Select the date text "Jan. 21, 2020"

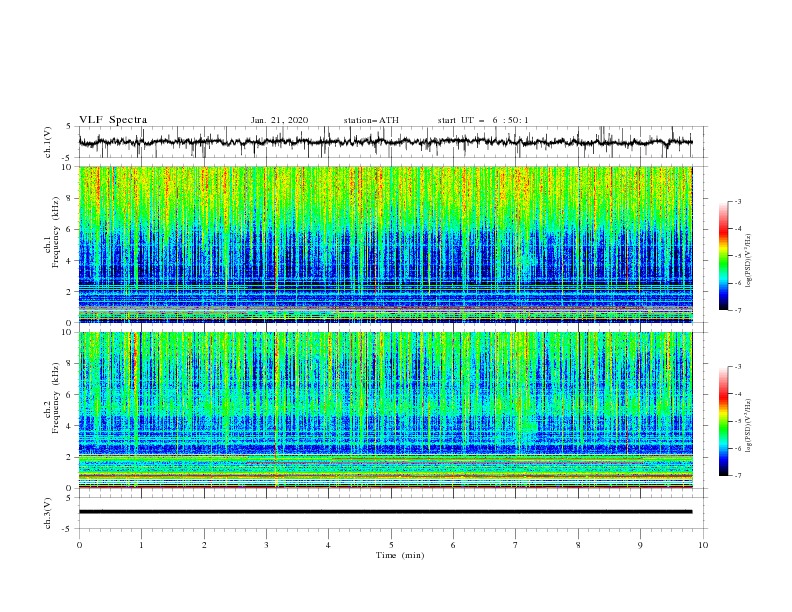[279, 120]
